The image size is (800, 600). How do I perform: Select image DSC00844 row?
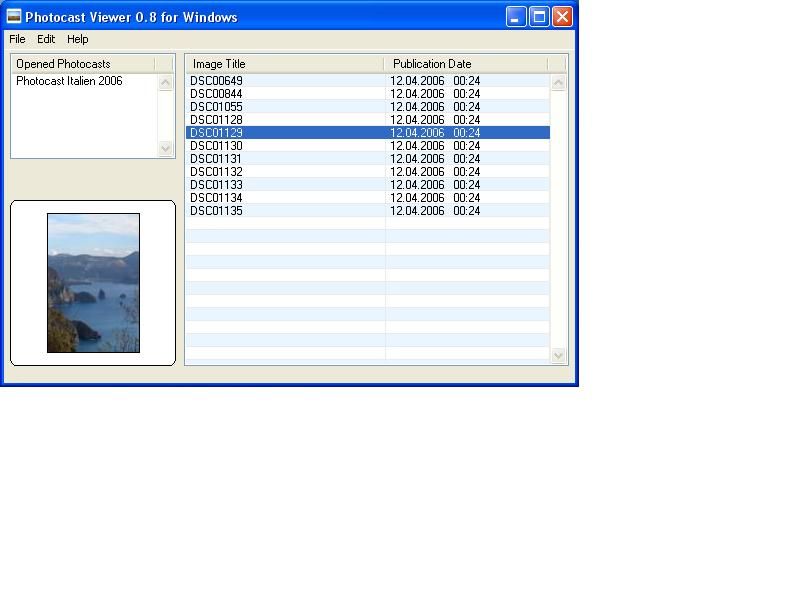coord(216,94)
